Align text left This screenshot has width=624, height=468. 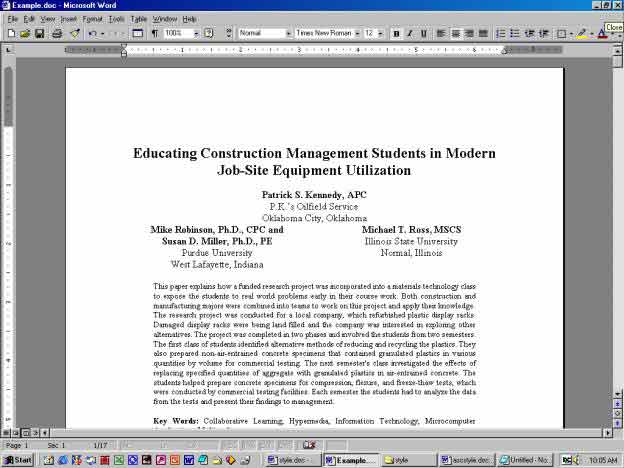(x=441, y=34)
